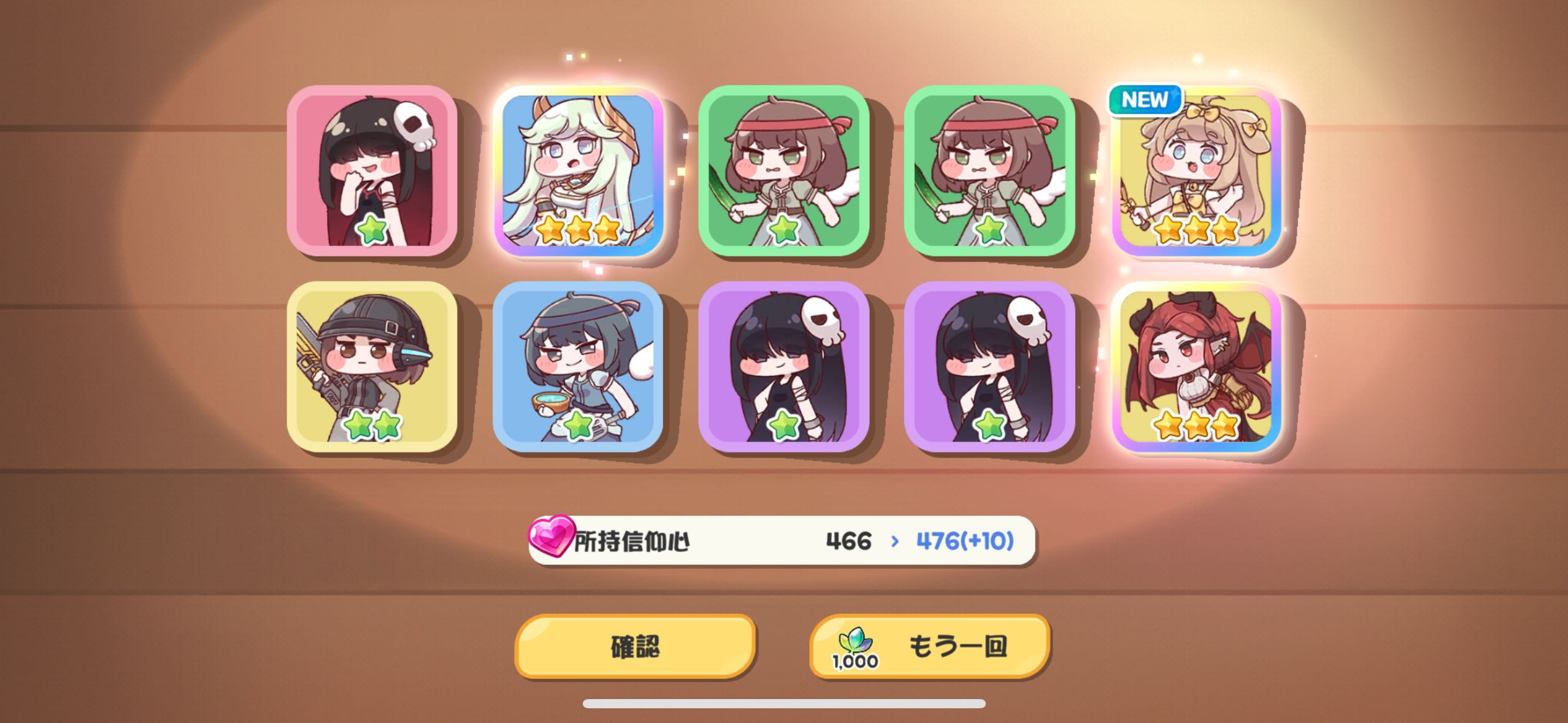The image size is (1568, 723).
Task: Tap the pink heart faith icon
Action: click(x=551, y=536)
